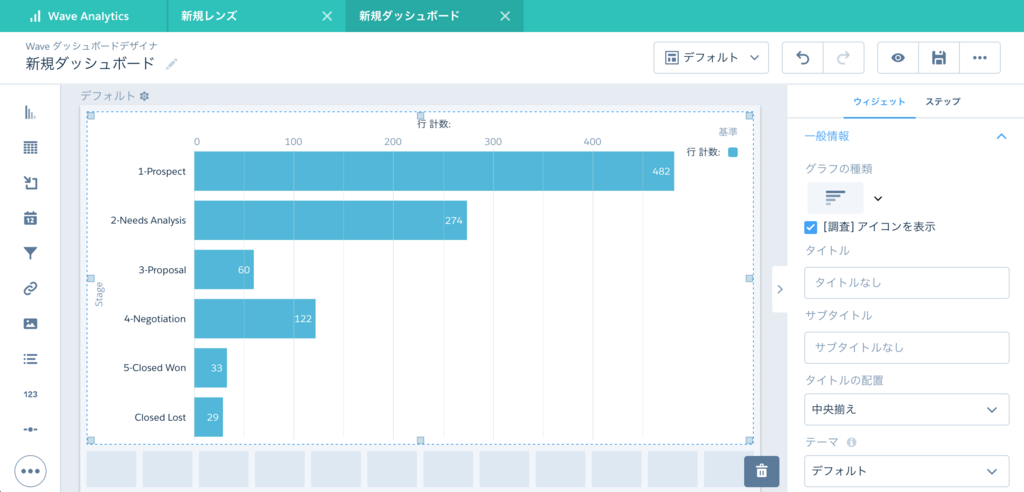
Task: Collapse the 一般情報 section
Action: click(1000, 136)
